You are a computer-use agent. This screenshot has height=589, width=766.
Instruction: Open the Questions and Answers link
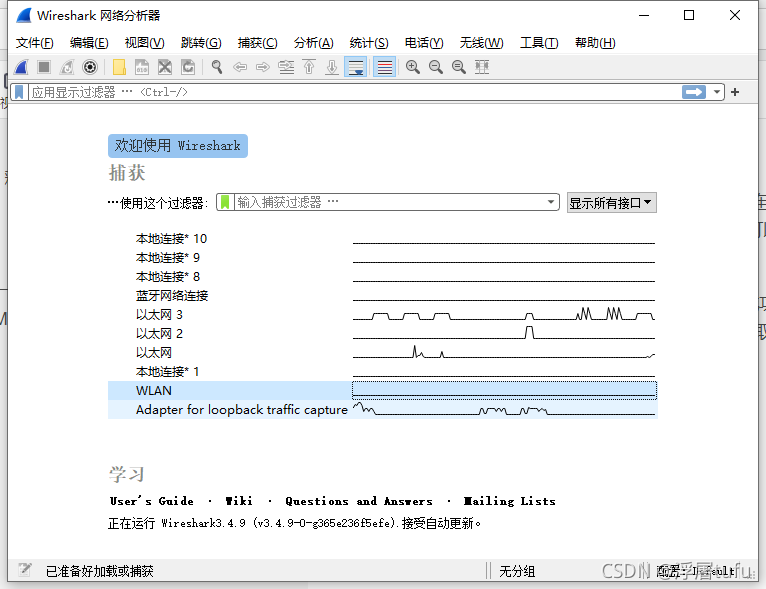(359, 501)
